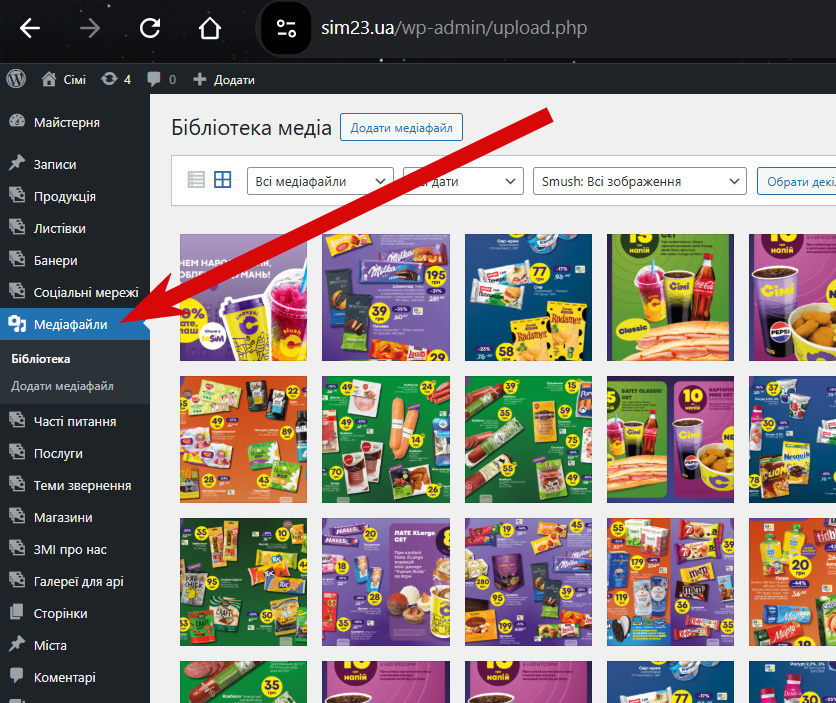836x703 pixels.
Task: Select the M&M's sweets promo thumbnail
Action: tap(670, 582)
